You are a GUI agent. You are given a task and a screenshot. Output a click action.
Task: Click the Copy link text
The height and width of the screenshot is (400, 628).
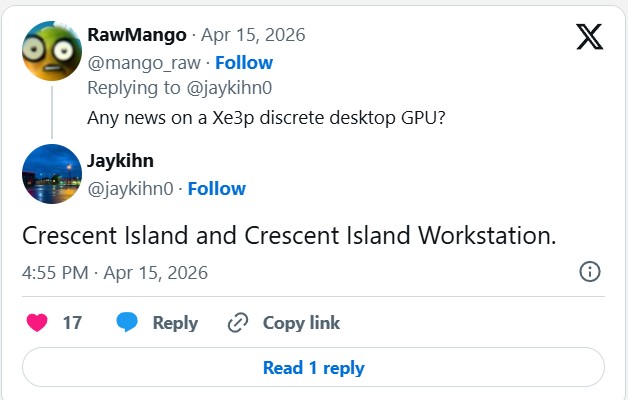coord(301,323)
